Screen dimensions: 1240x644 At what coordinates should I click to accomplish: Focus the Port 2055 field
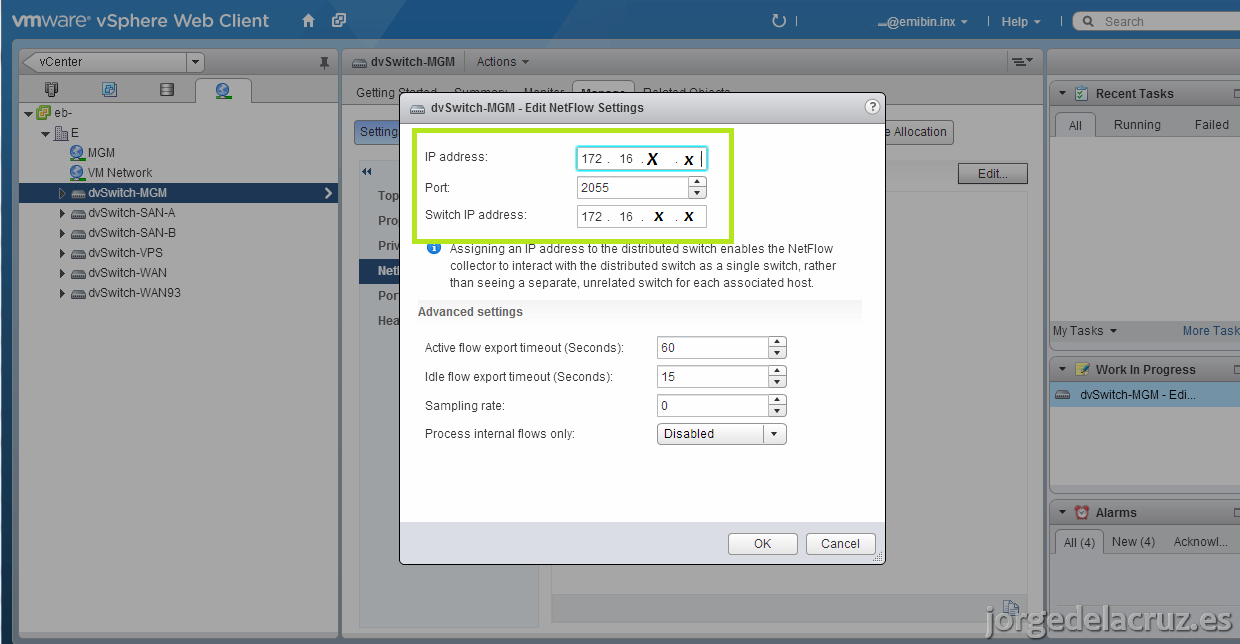point(633,187)
